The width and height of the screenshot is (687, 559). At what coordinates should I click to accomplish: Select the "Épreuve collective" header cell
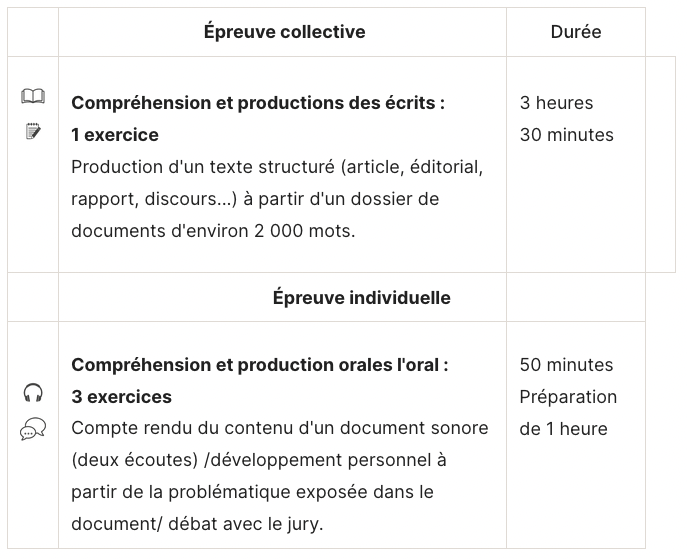click(x=284, y=32)
